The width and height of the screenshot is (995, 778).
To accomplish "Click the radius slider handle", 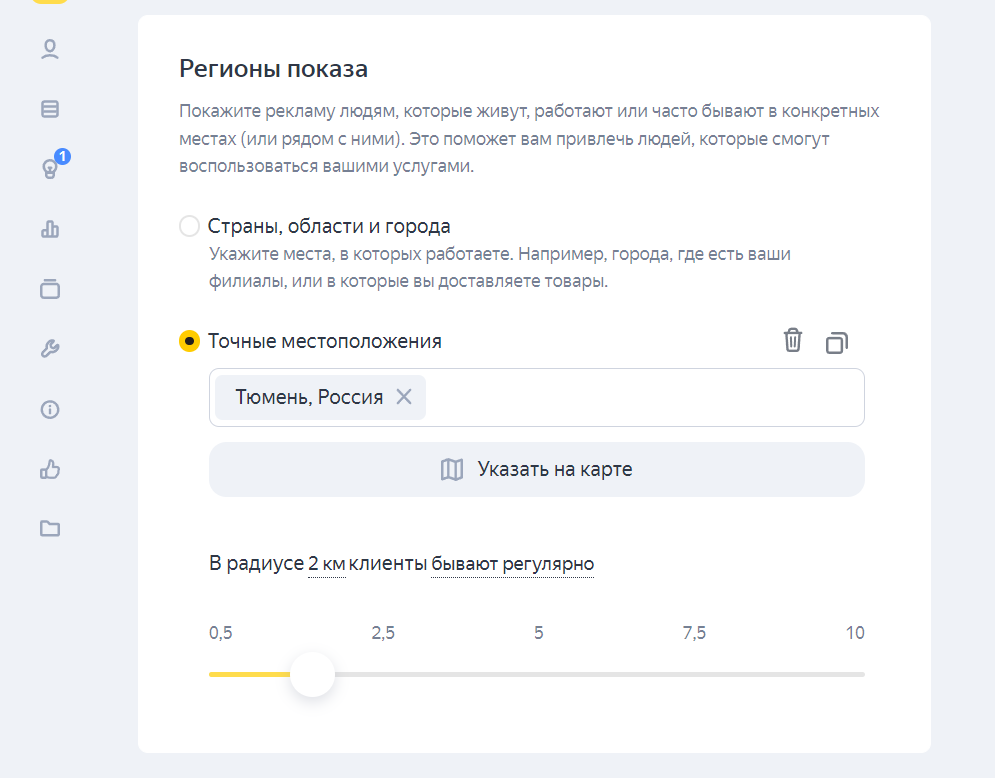I will [312, 674].
